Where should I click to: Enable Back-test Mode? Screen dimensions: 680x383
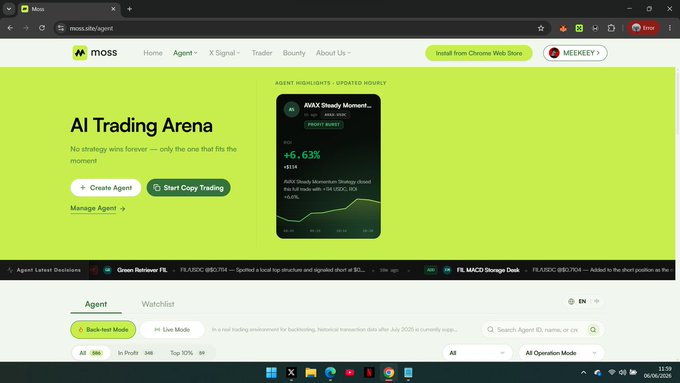click(x=103, y=330)
